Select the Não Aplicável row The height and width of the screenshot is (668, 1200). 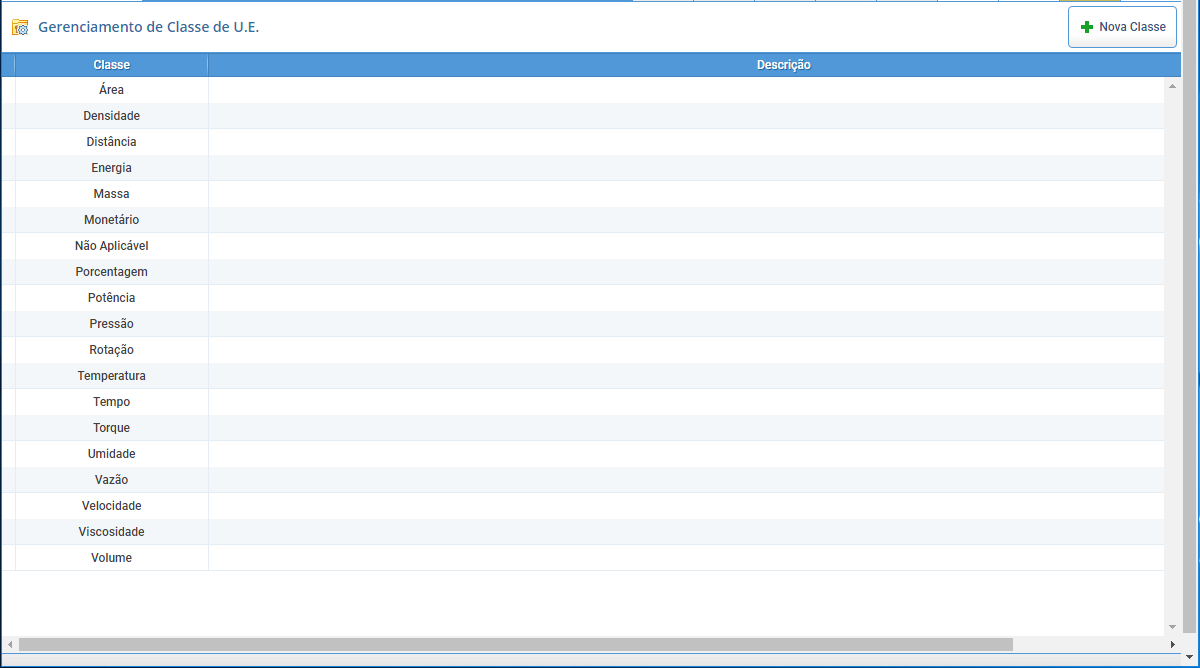coord(583,246)
